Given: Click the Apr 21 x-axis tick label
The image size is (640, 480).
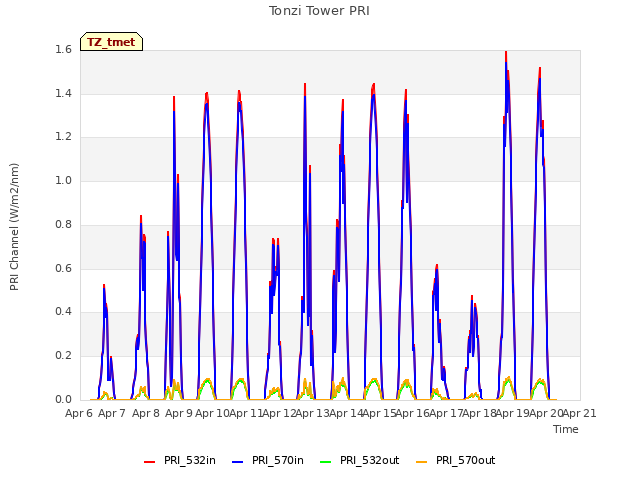Looking at the screenshot, I should [579, 413].
